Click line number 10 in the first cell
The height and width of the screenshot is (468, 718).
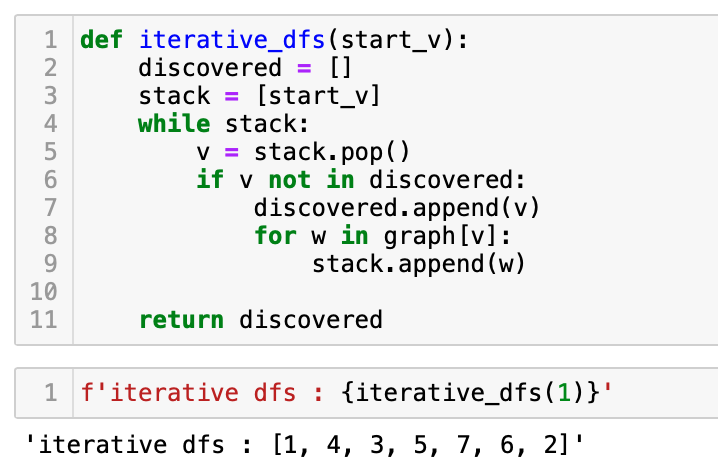(44, 292)
